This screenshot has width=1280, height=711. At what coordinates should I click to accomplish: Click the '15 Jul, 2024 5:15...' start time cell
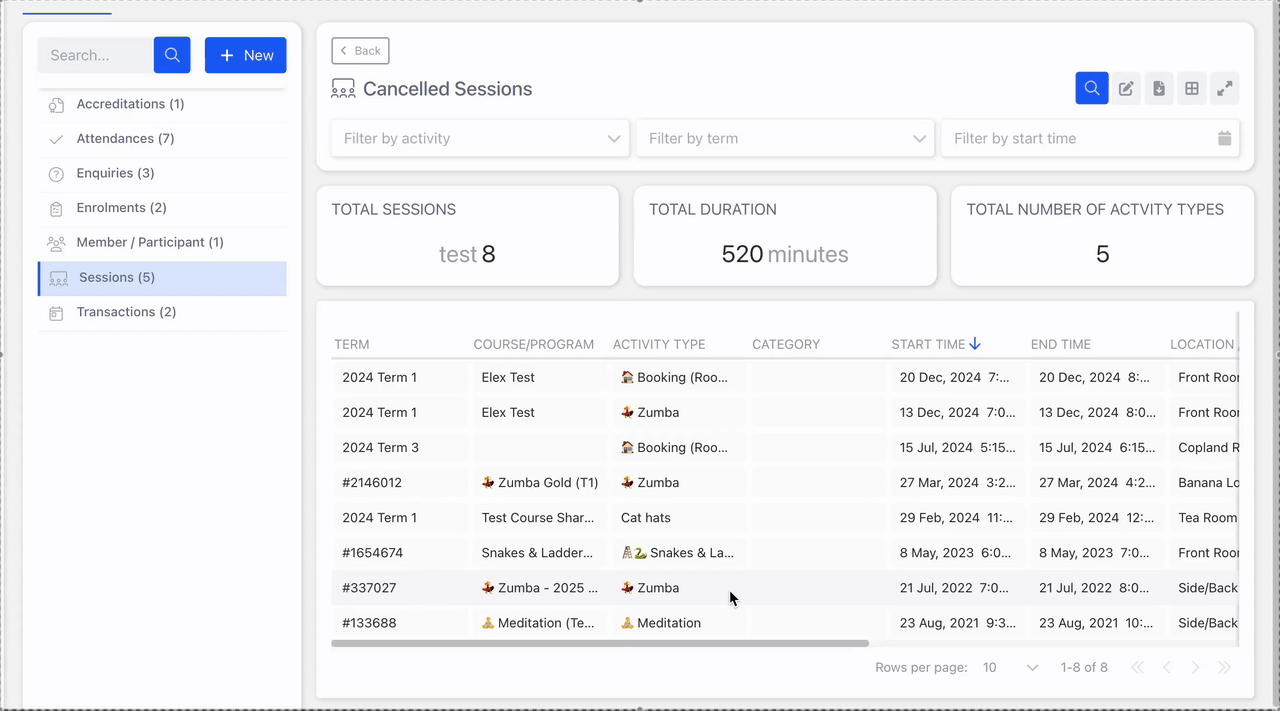(x=957, y=448)
